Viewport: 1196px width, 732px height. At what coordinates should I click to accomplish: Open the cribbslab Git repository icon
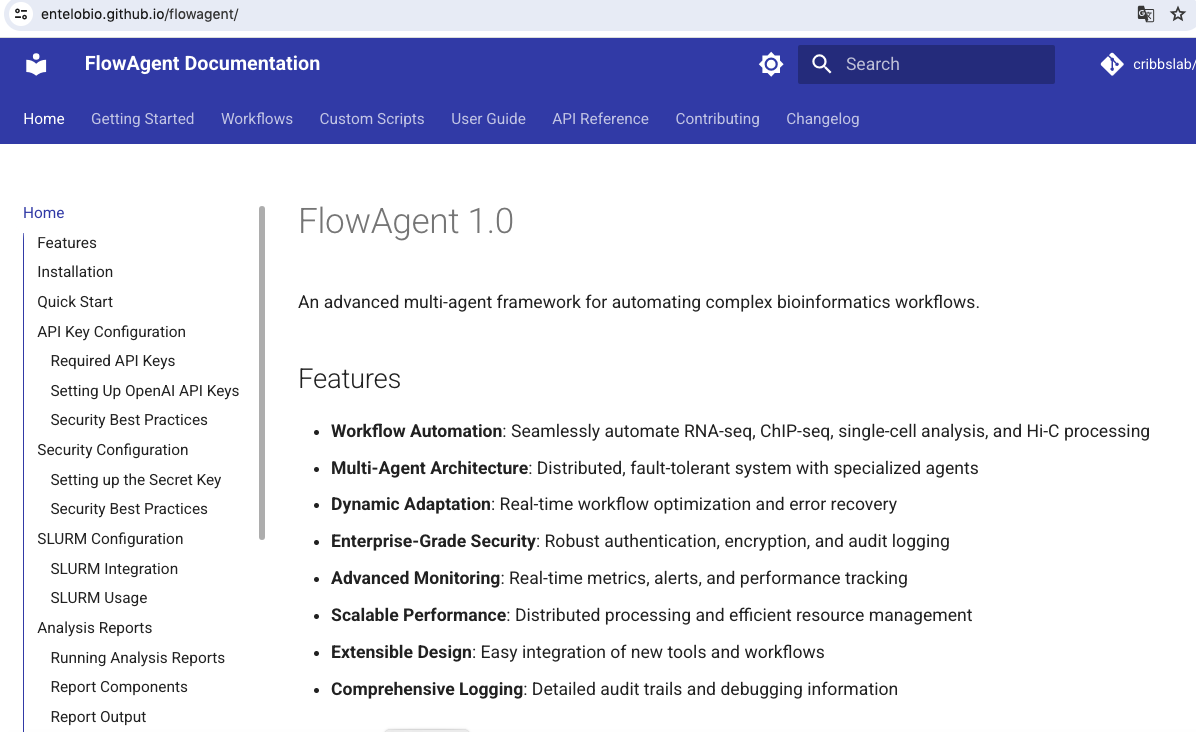click(x=1112, y=63)
